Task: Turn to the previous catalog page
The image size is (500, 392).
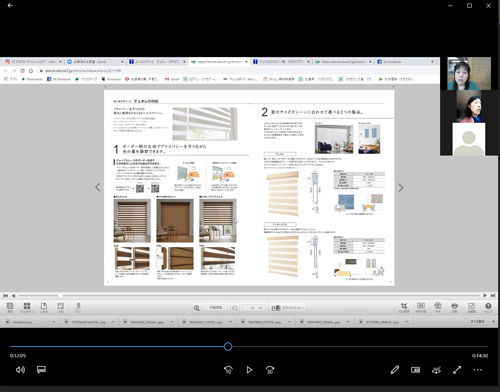Action: pos(97,187)
